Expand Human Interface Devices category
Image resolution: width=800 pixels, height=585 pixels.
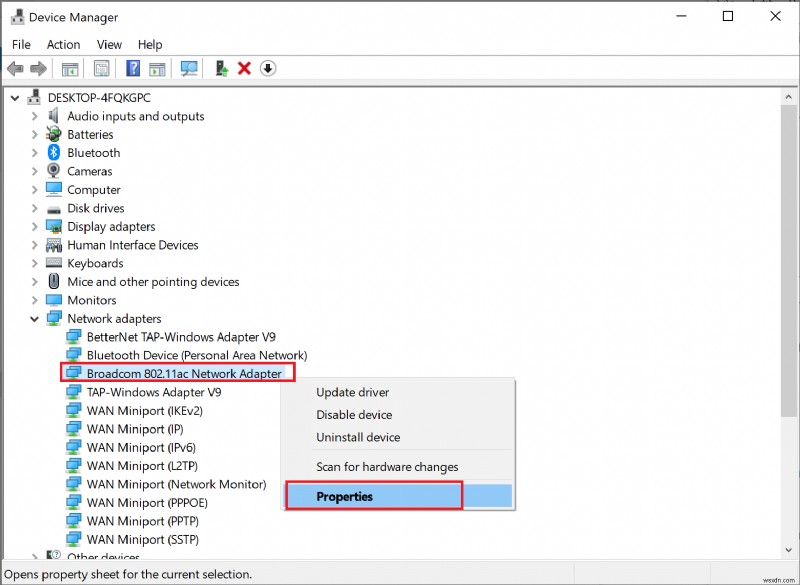tap(34, 245)
